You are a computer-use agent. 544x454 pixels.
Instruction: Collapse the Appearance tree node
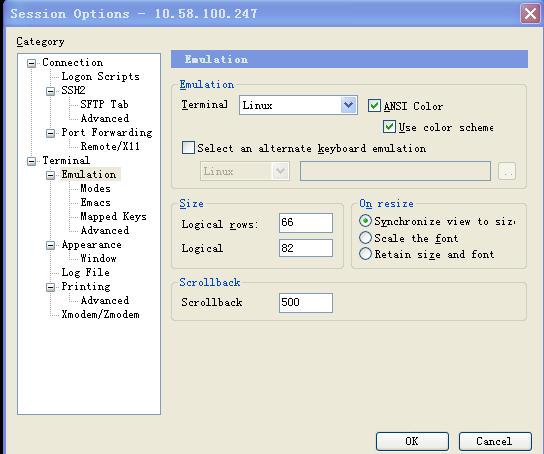[51, 246]
